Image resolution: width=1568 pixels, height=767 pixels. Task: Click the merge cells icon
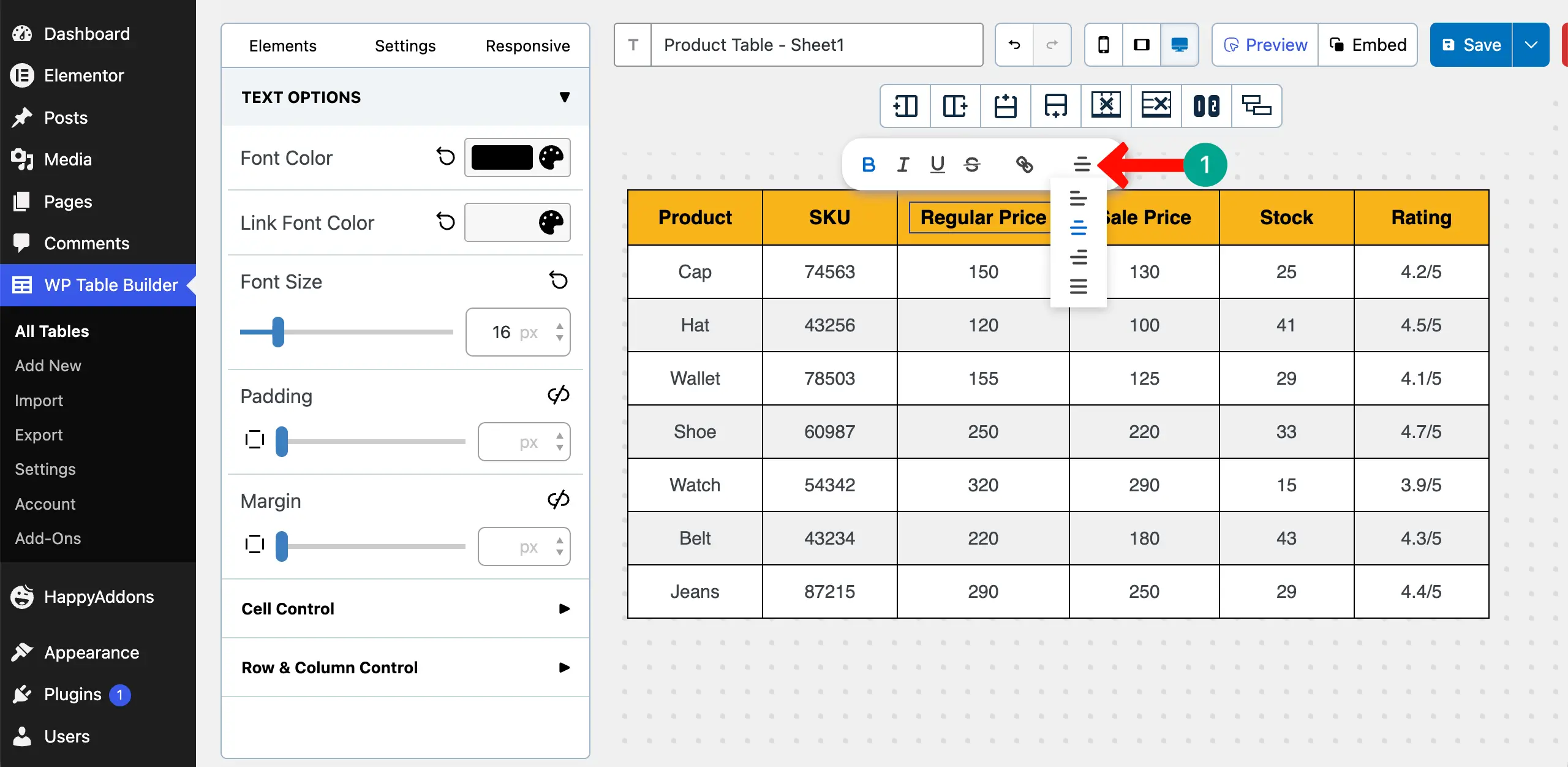click(1206, 106)
